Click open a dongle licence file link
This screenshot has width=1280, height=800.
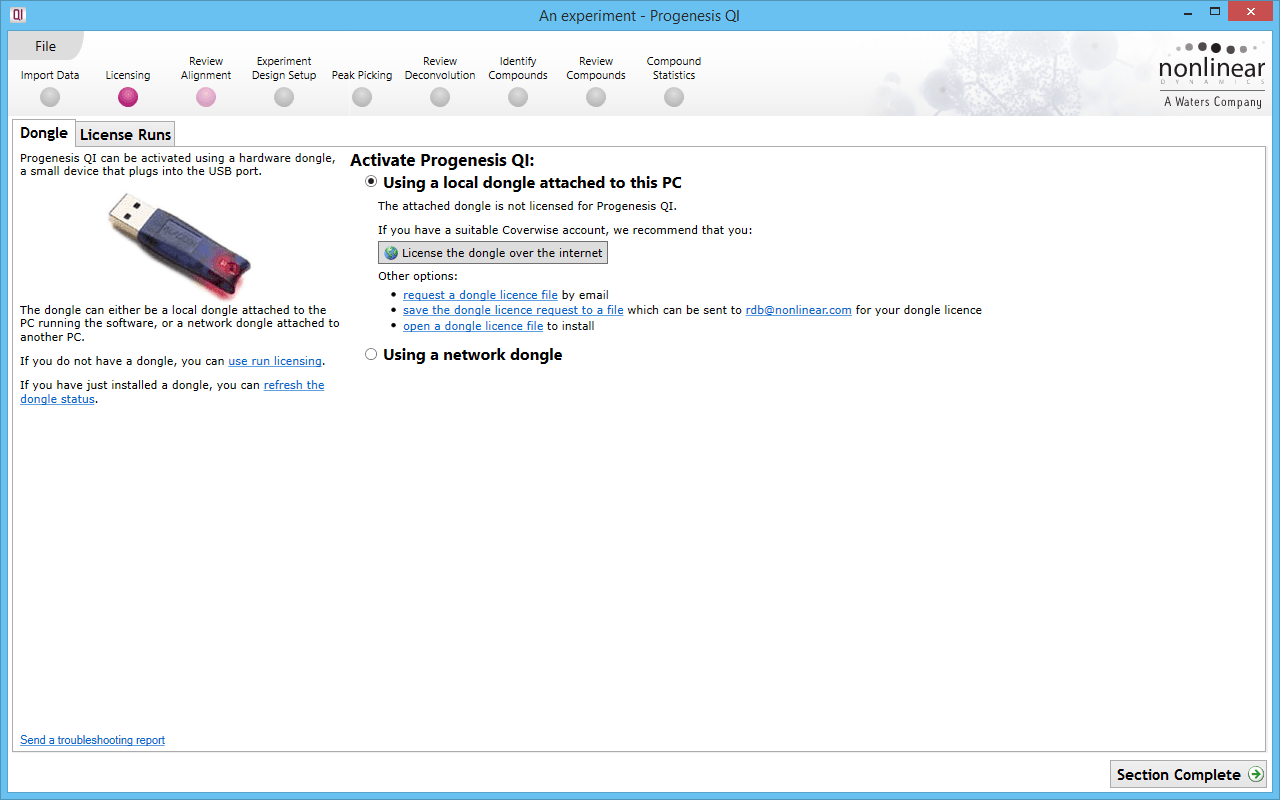473,326
